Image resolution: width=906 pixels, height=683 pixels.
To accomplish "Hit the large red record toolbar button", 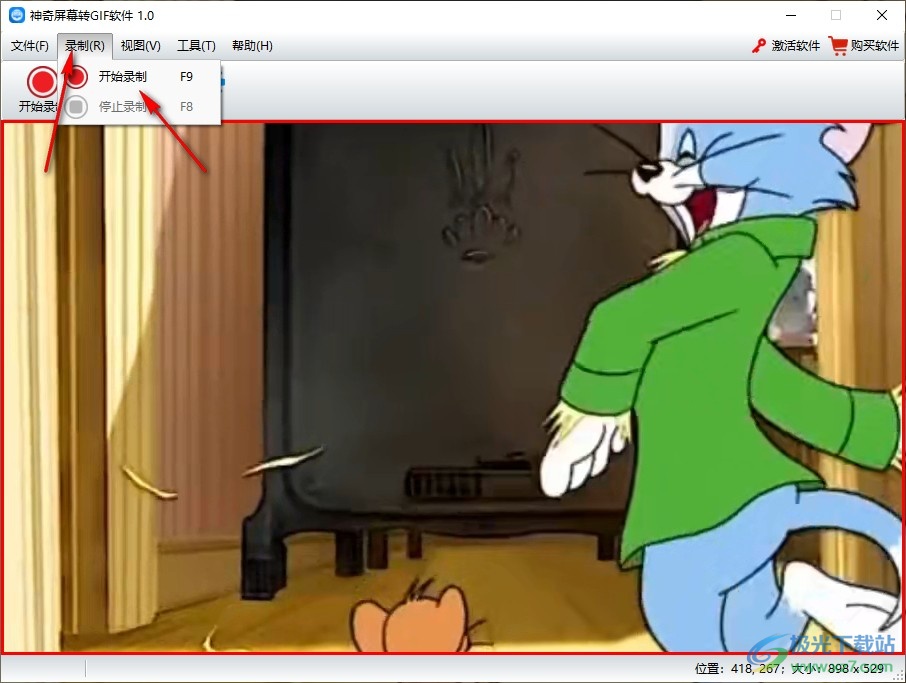I will pos(40,82).
